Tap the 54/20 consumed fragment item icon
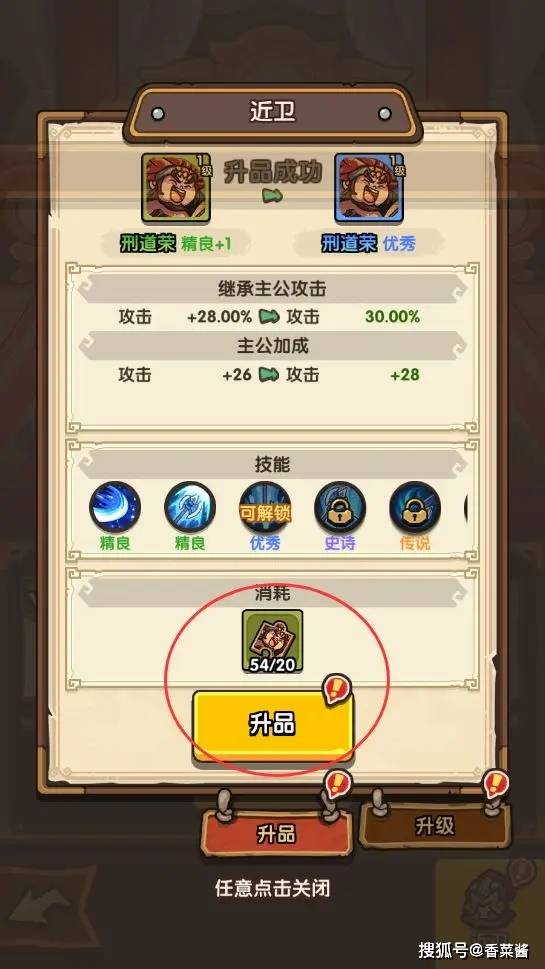 pos(272,641)
